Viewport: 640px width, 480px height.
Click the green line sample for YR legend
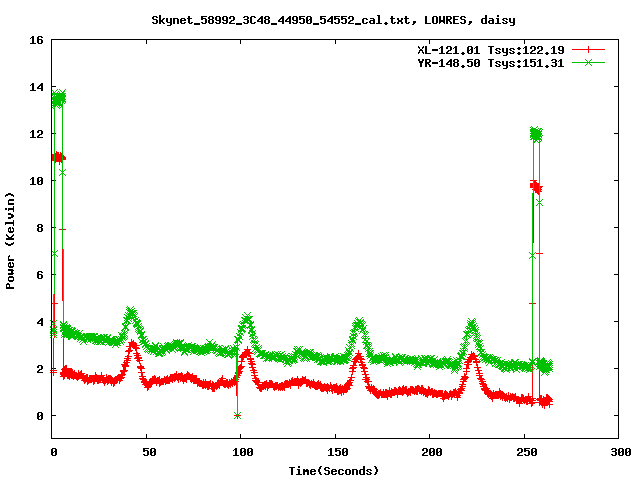pyautogui.click(x=588, y=62)
